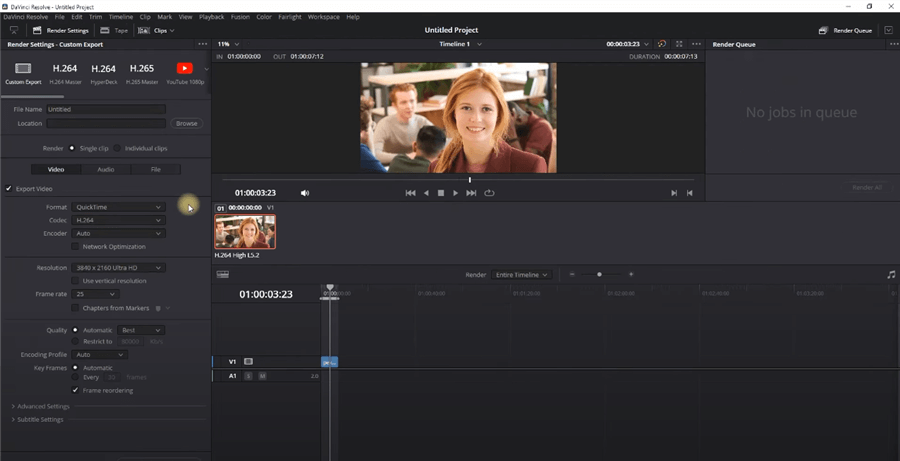
Task: Open the Frame rate dropdown
Action: (95, 294)
